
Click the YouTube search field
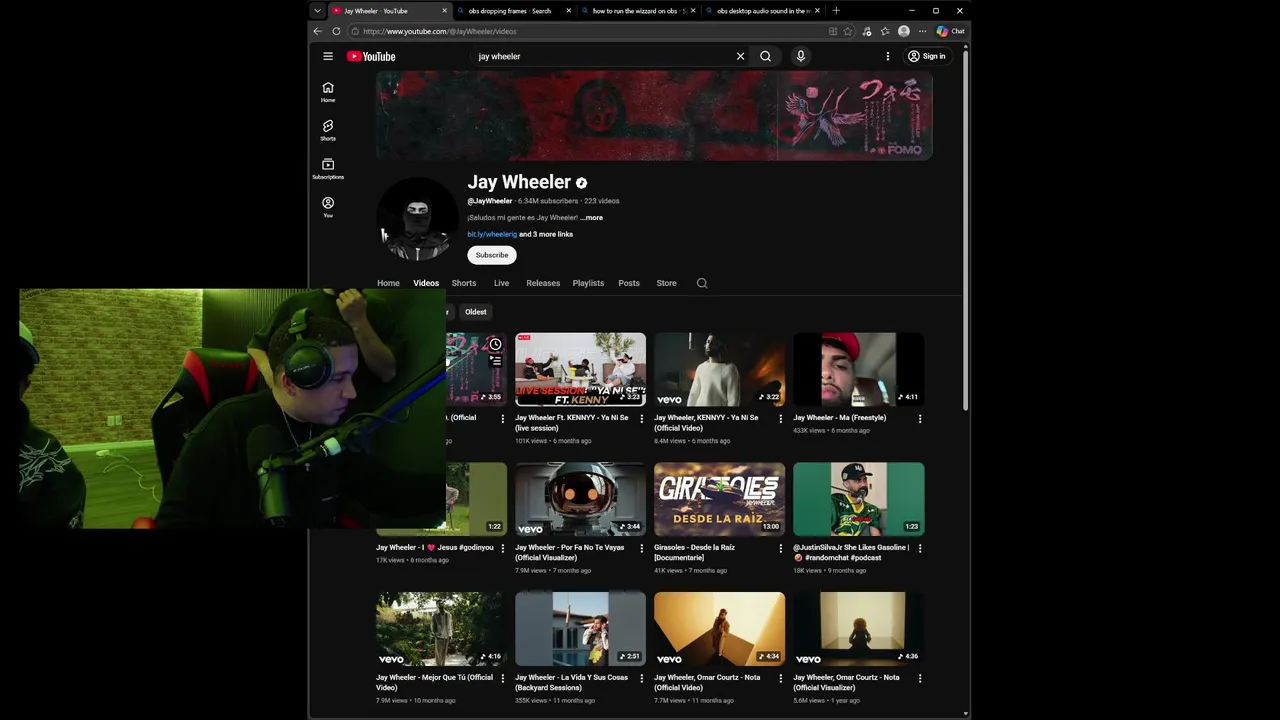(x=605, y=56)
